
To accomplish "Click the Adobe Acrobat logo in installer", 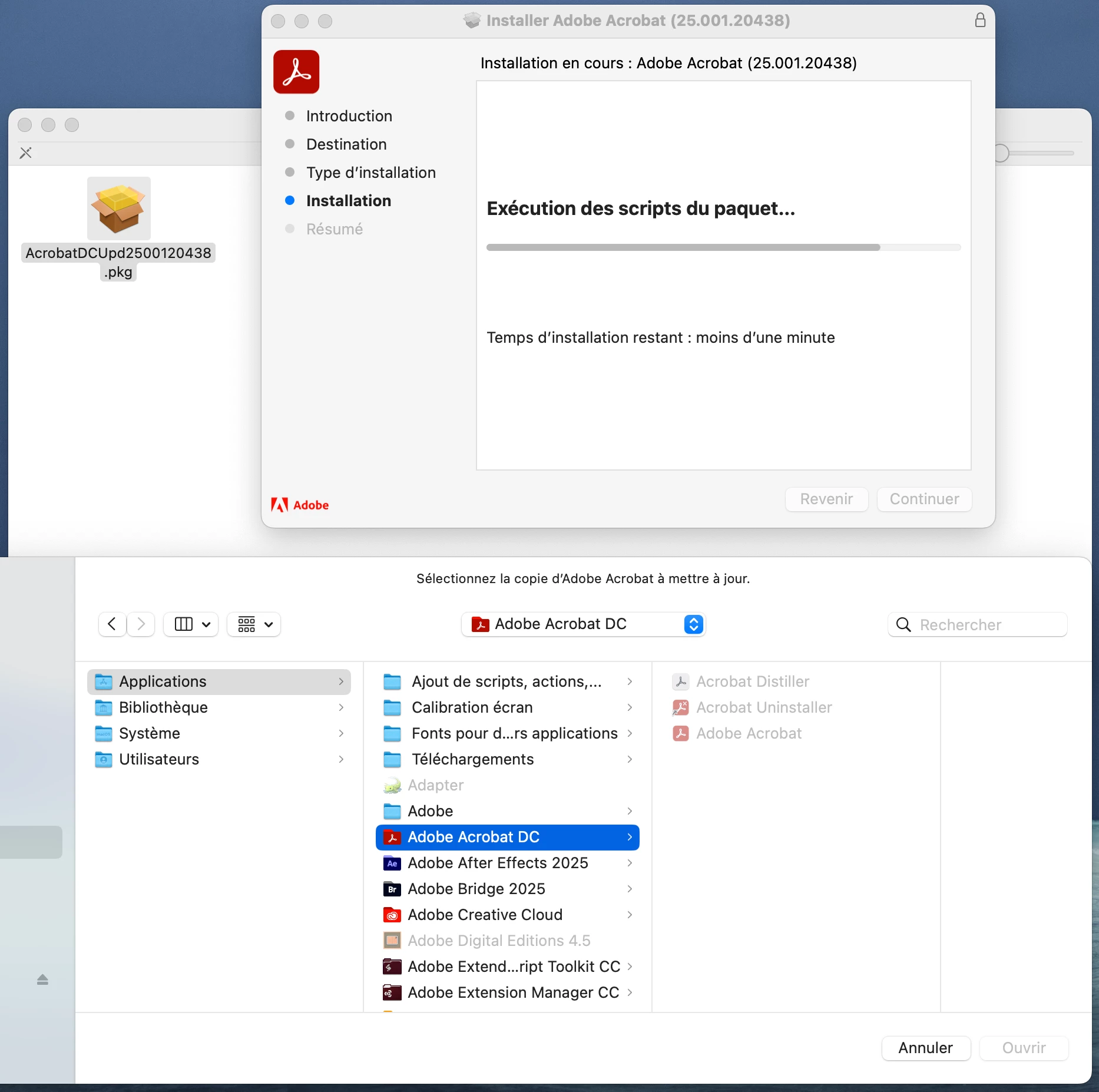I will (296, 72).
